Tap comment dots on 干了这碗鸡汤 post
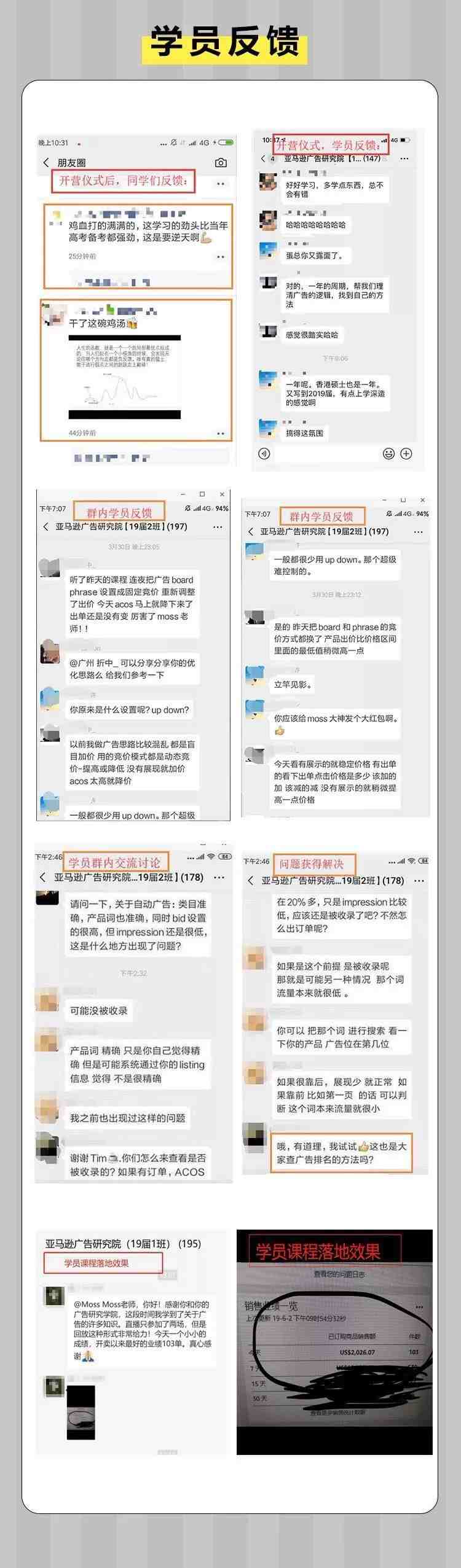461x1568 pixels. click(221, 433)
